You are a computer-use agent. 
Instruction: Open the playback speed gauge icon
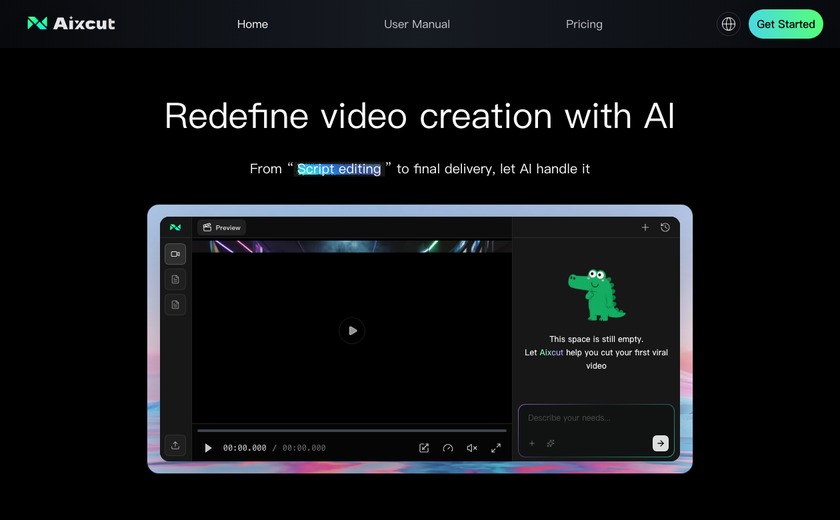(x=448, y=448)
